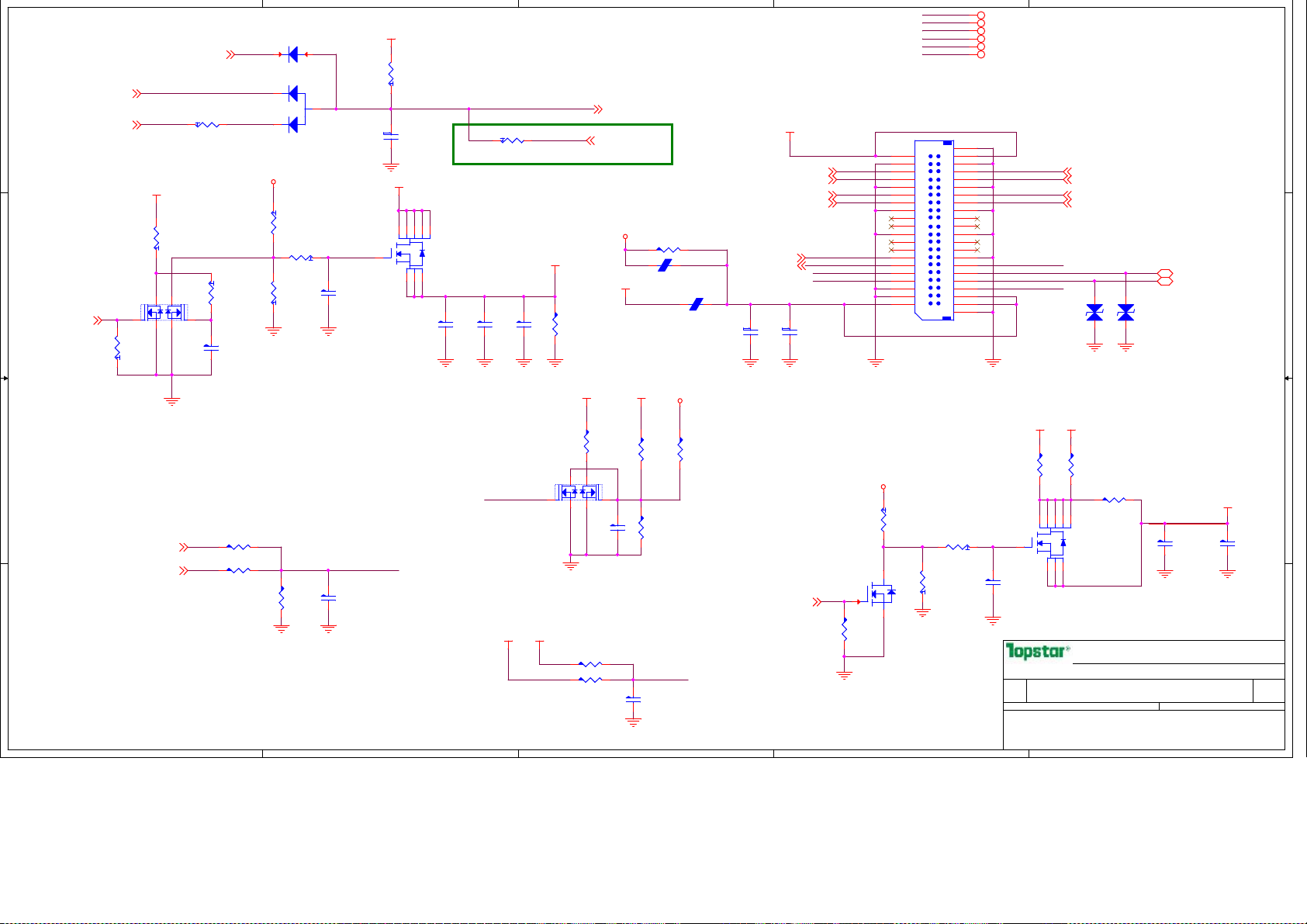Click the top circle in the test point stack
Image resolution: width=1307 pixels, height=924 pixels.
click(x=981, y=16)
